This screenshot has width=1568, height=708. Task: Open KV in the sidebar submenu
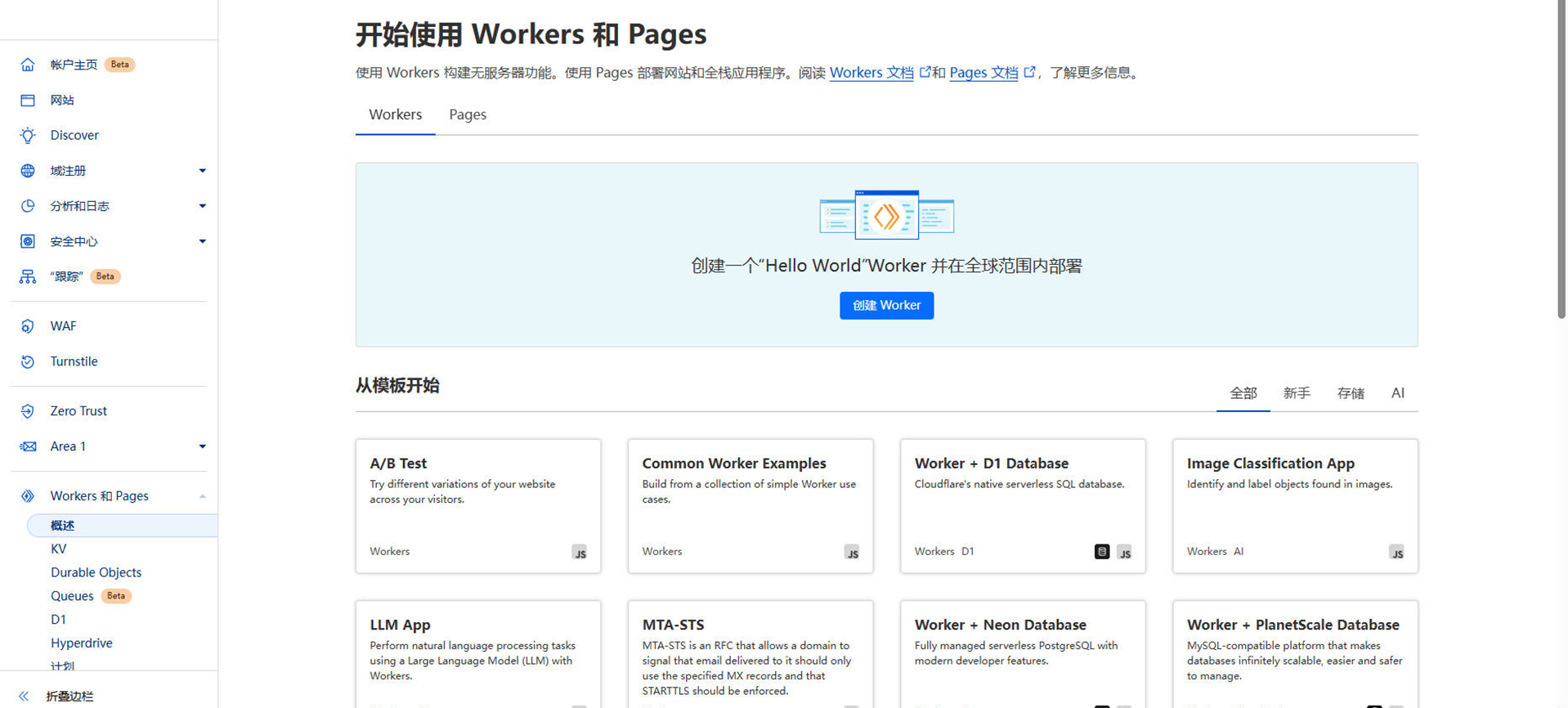point(59,549)
